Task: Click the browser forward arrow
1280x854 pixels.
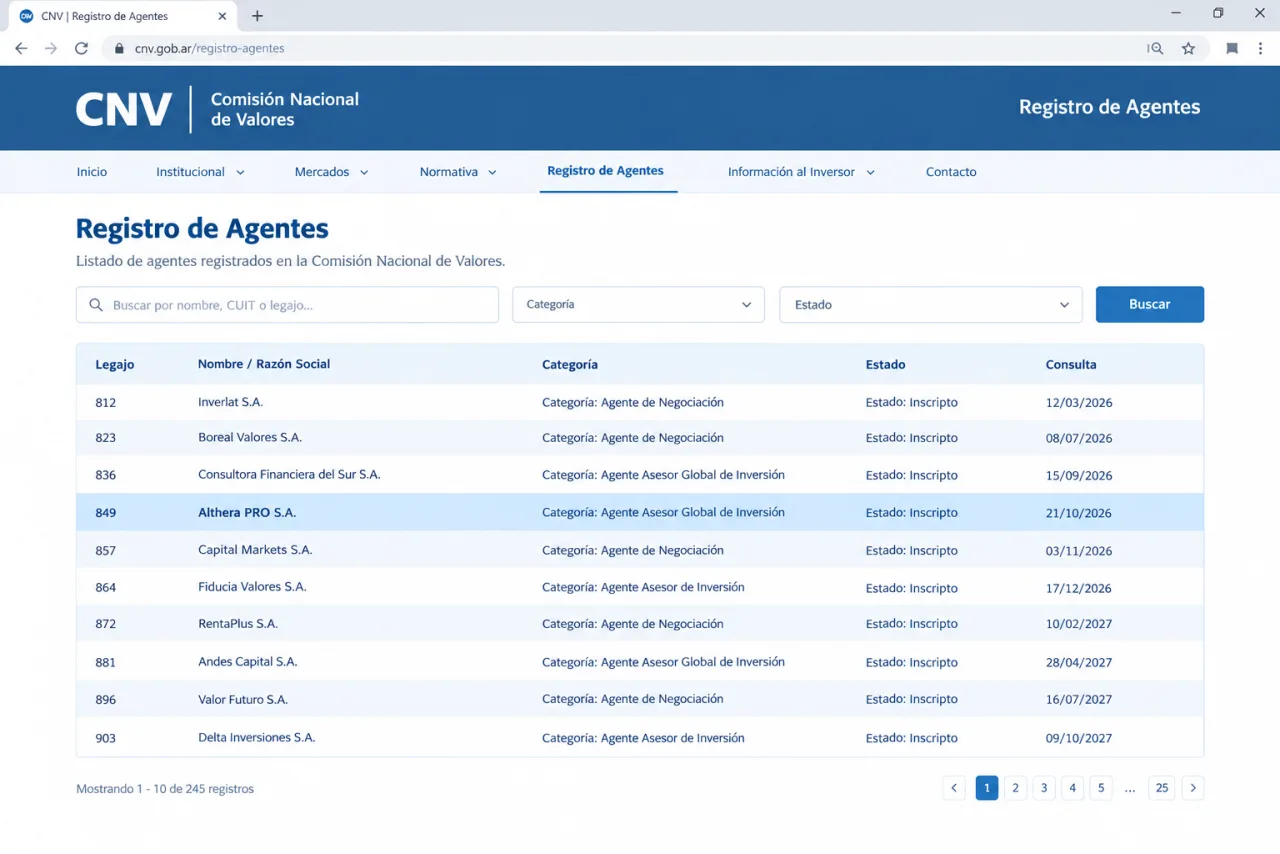Action: coord(51,48)
